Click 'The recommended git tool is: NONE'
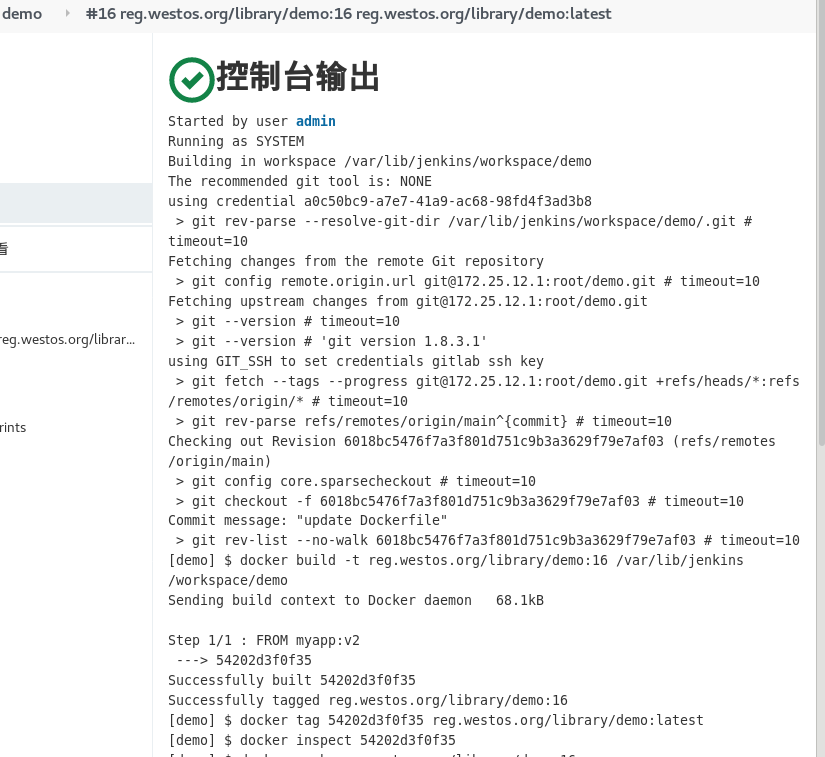 click(x=300, y=181)
